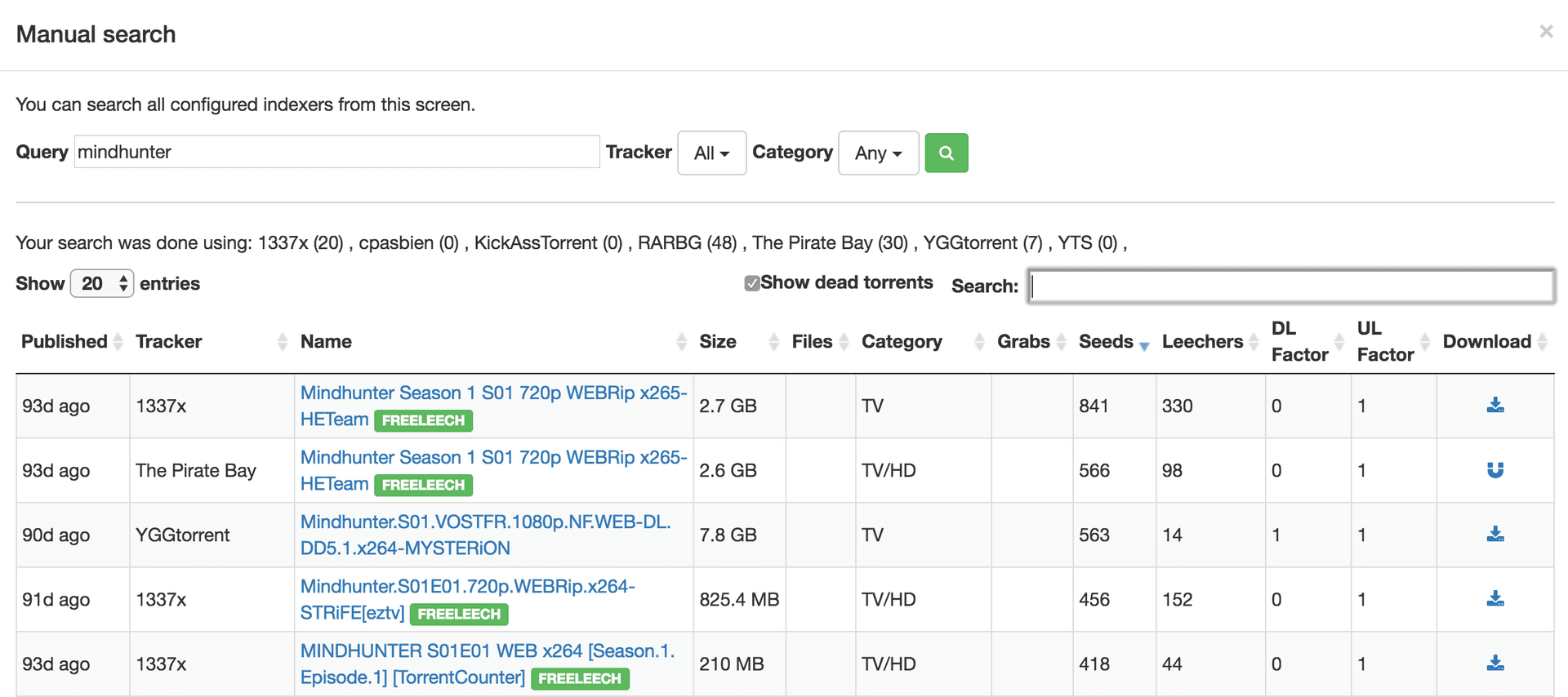Sort table by Tracker column header
This screenshot has width=1568, height=697.
[169, 342]
